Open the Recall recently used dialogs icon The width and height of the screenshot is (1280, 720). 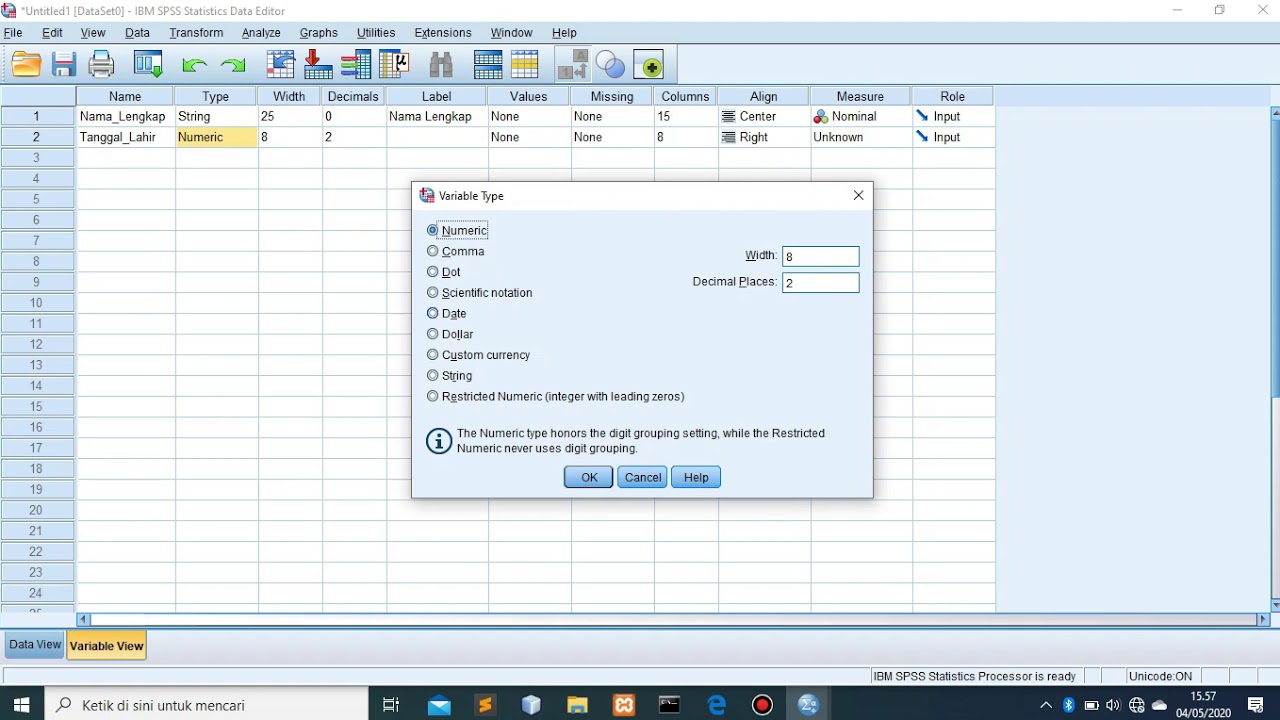coord(148,66)
